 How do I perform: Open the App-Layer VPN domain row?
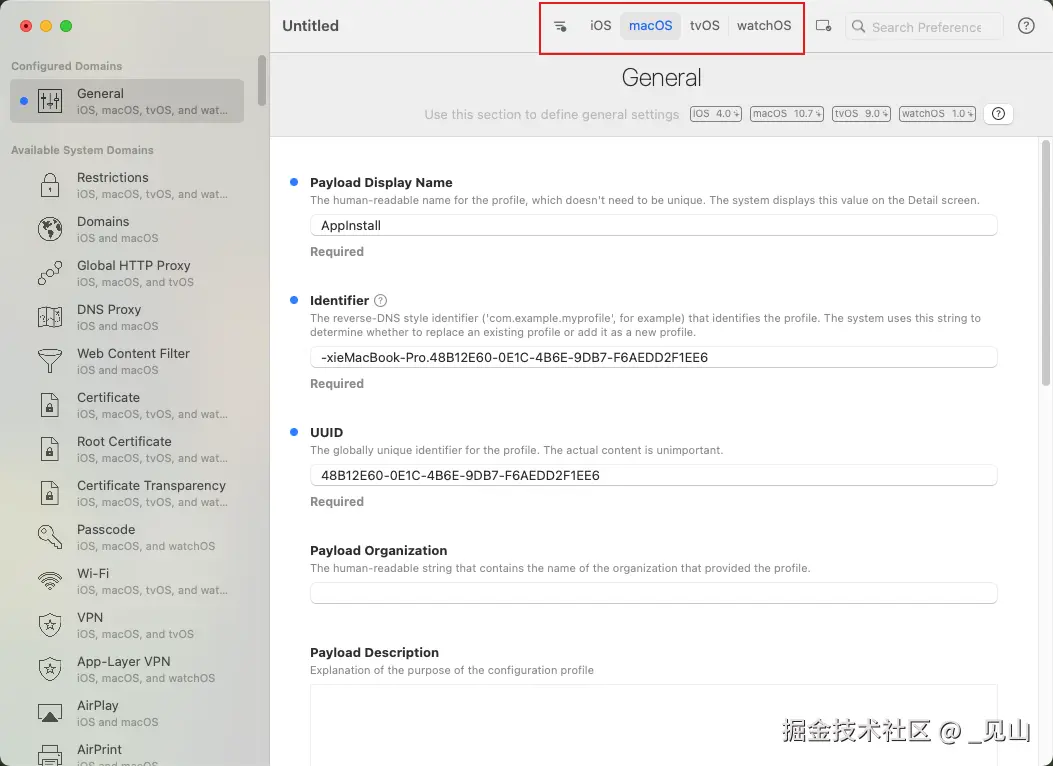[127, 669]
